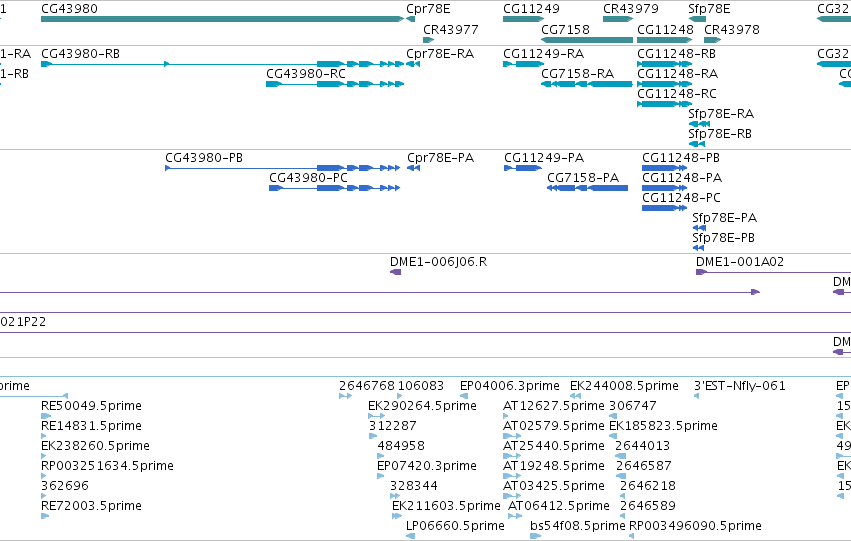
Task: Click transcript CG43980-RB label
Action: pyautogui.click(x=80, y=54)
